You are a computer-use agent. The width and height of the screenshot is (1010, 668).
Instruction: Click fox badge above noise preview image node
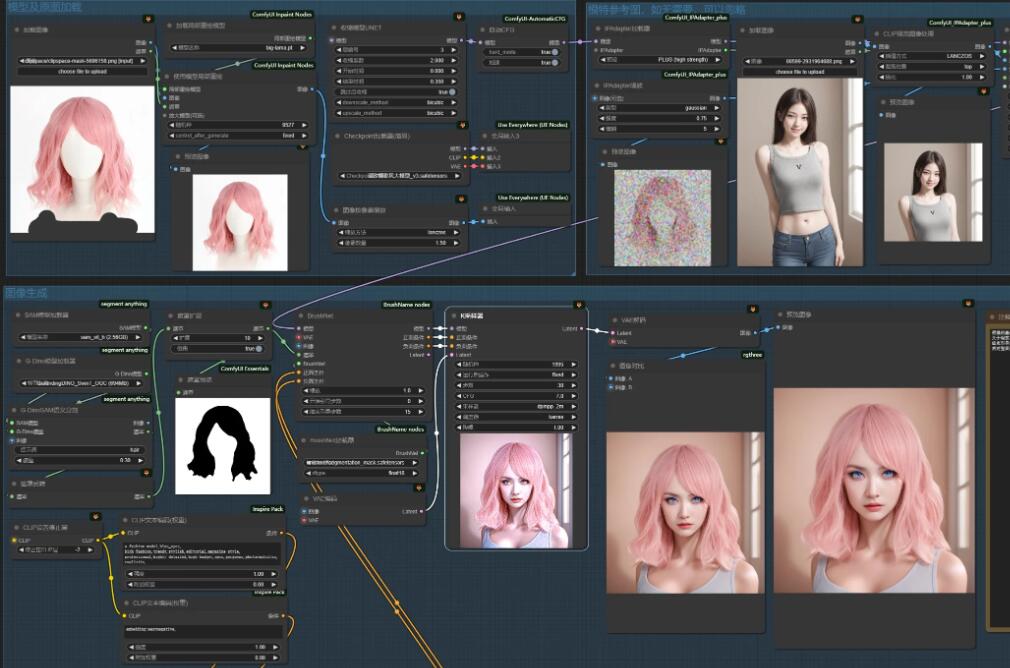coord(721,141)
